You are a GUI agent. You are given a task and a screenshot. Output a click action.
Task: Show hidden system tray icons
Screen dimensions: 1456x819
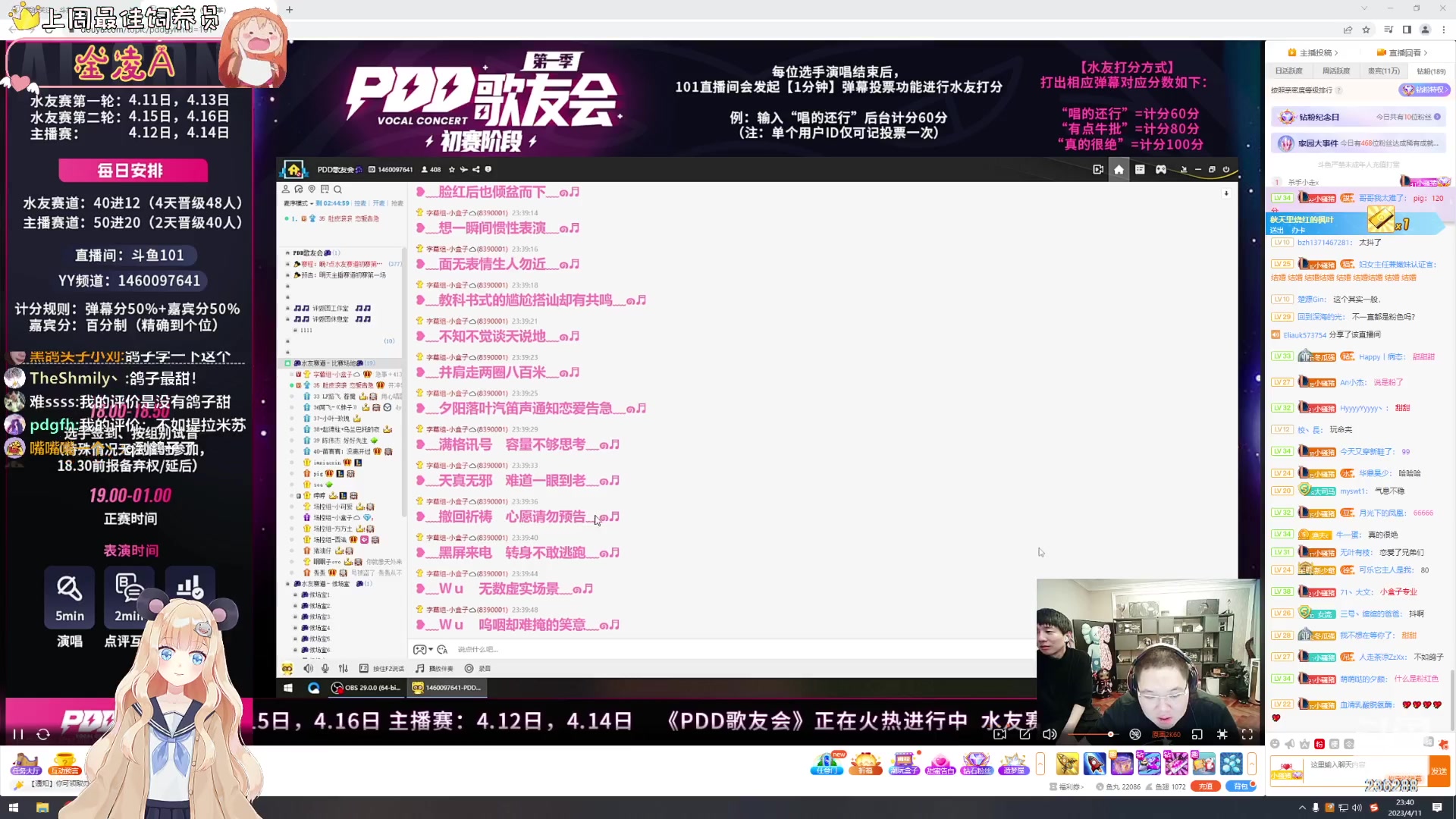pyautogui.click(x=1302, y=808)
